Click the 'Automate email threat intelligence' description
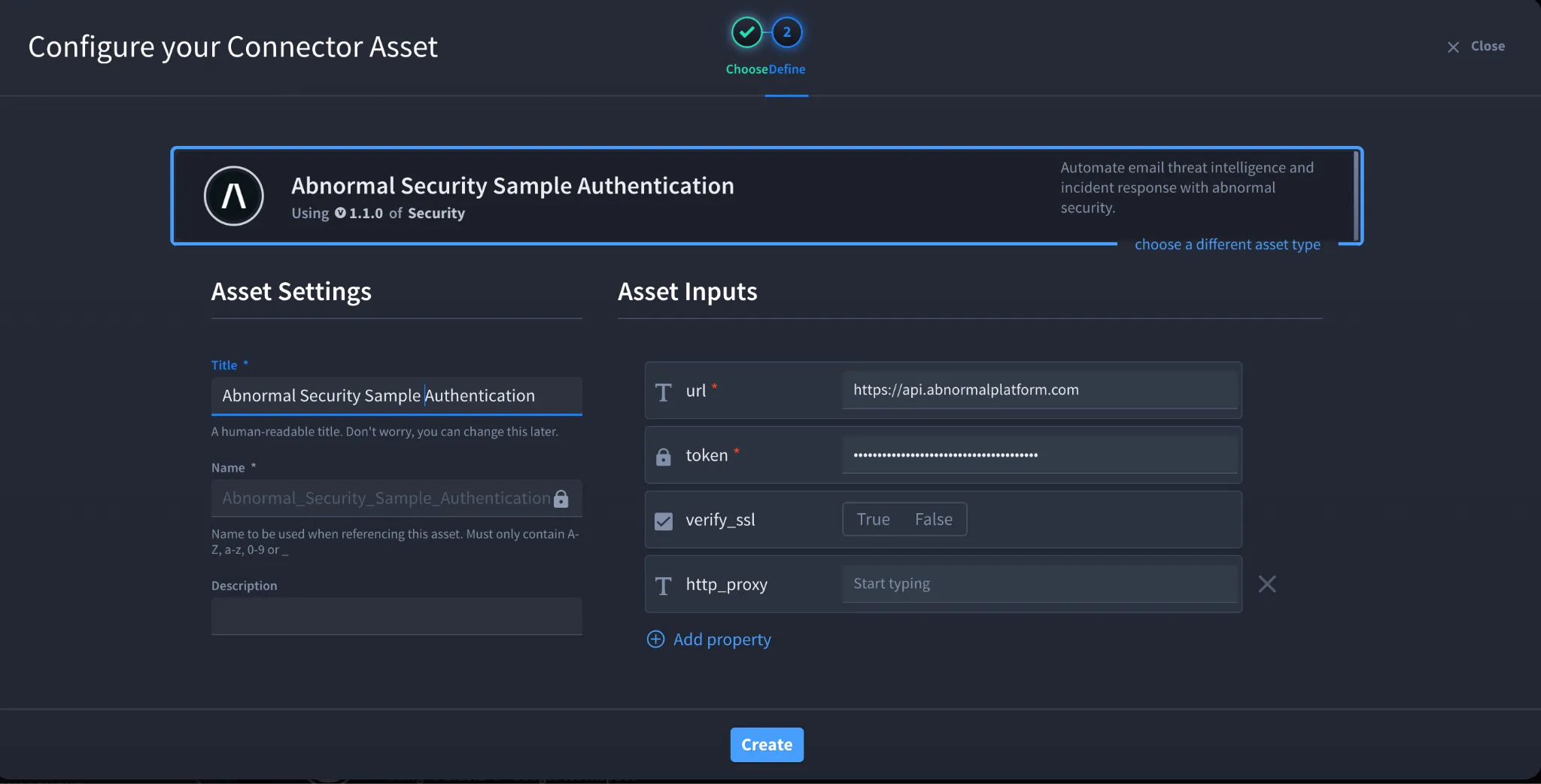Viewport: 1541px width, 784px height. coord(1187,187)
